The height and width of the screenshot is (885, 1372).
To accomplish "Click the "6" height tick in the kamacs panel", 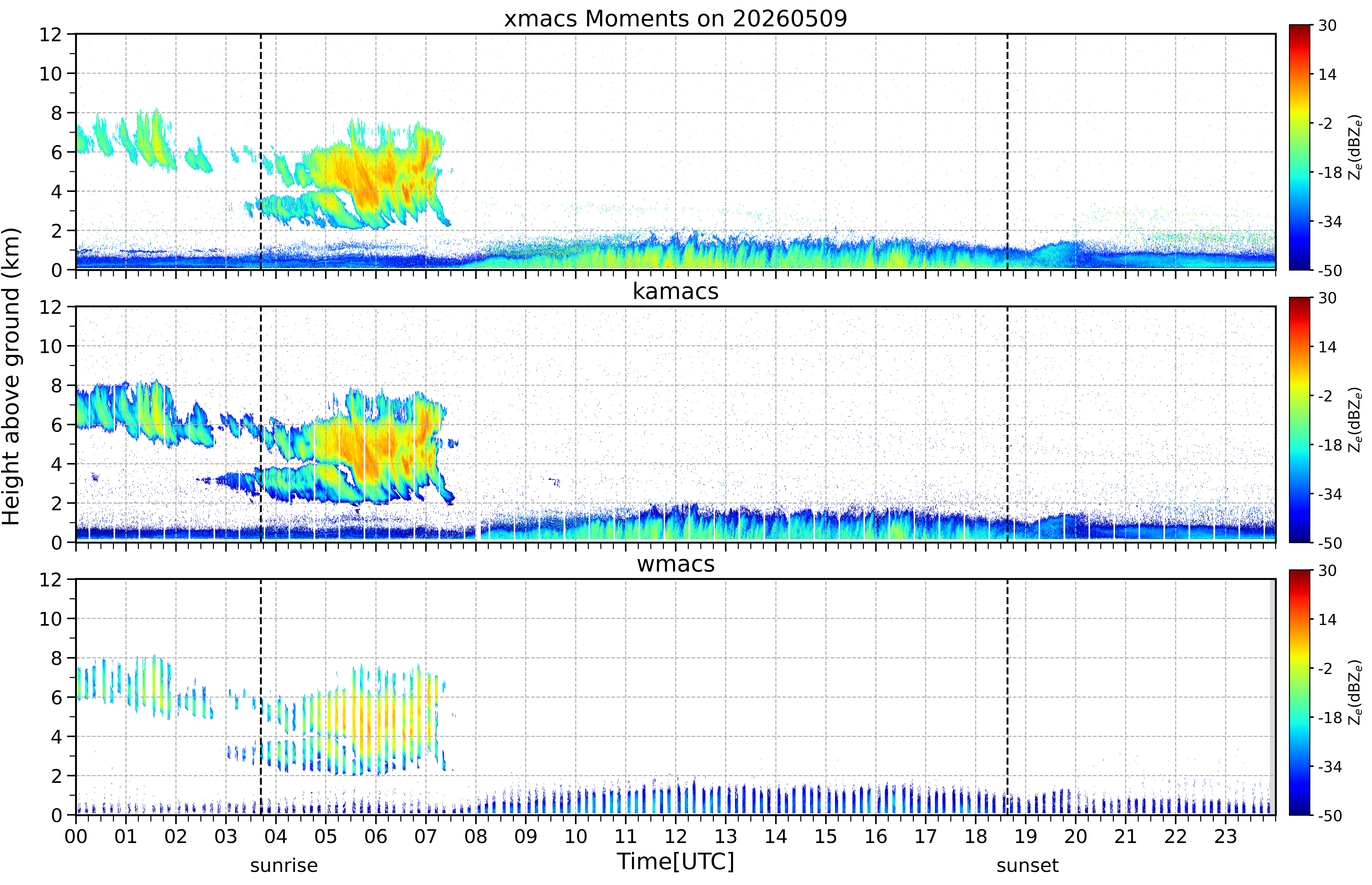I will pyautogui.click(x=56, y=425).
